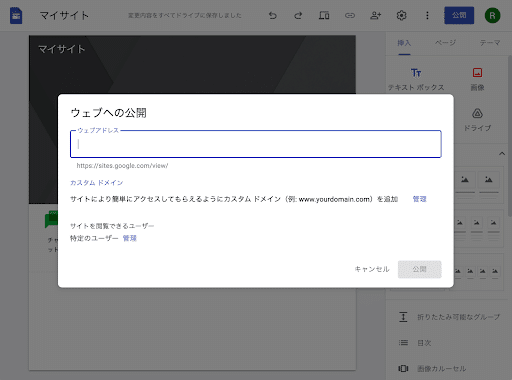Insert from ドライブ icon
This screenshot has height=380, width=512.
(477, 120)
